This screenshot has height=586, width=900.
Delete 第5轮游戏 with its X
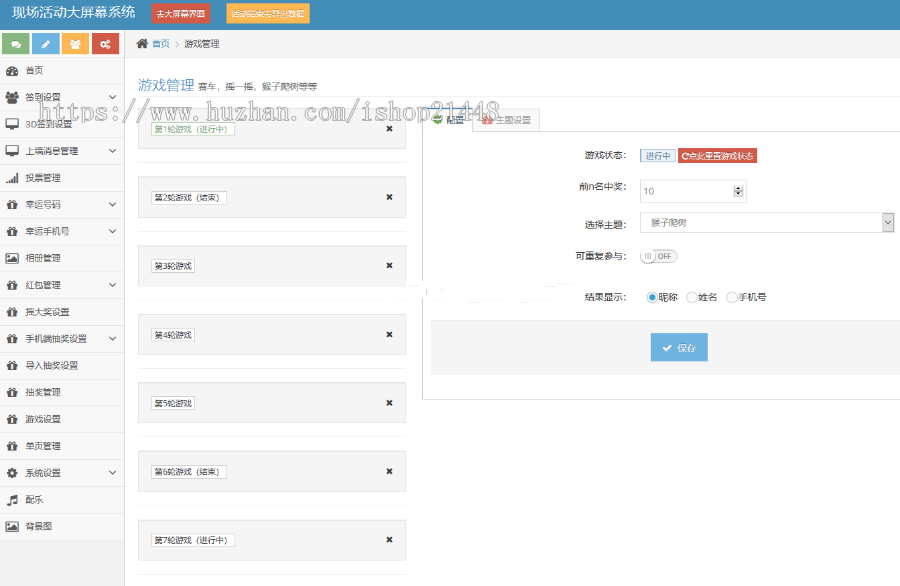(x=389, y=402)
